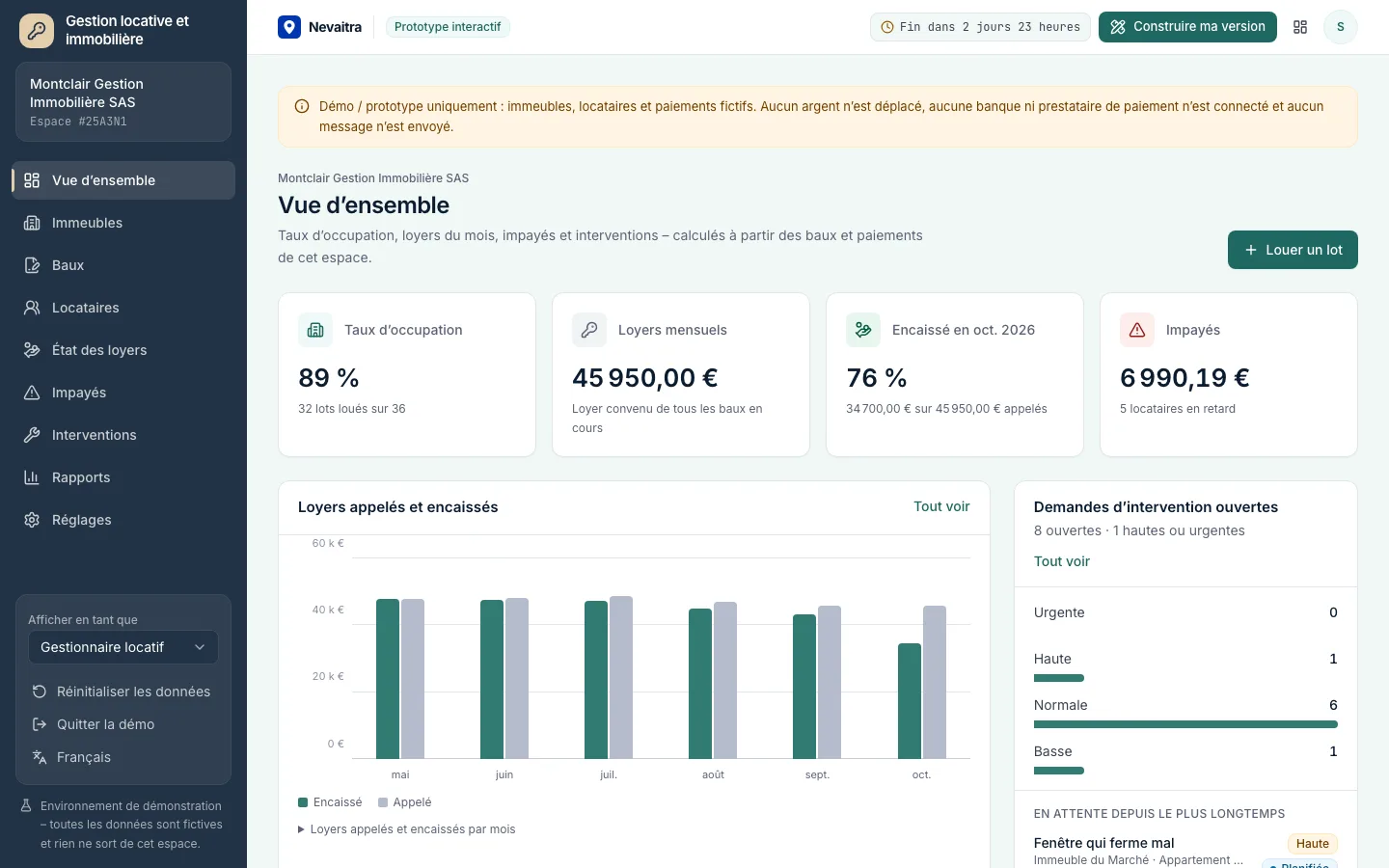Click the Haute priority progress bar

point(1059,678)
